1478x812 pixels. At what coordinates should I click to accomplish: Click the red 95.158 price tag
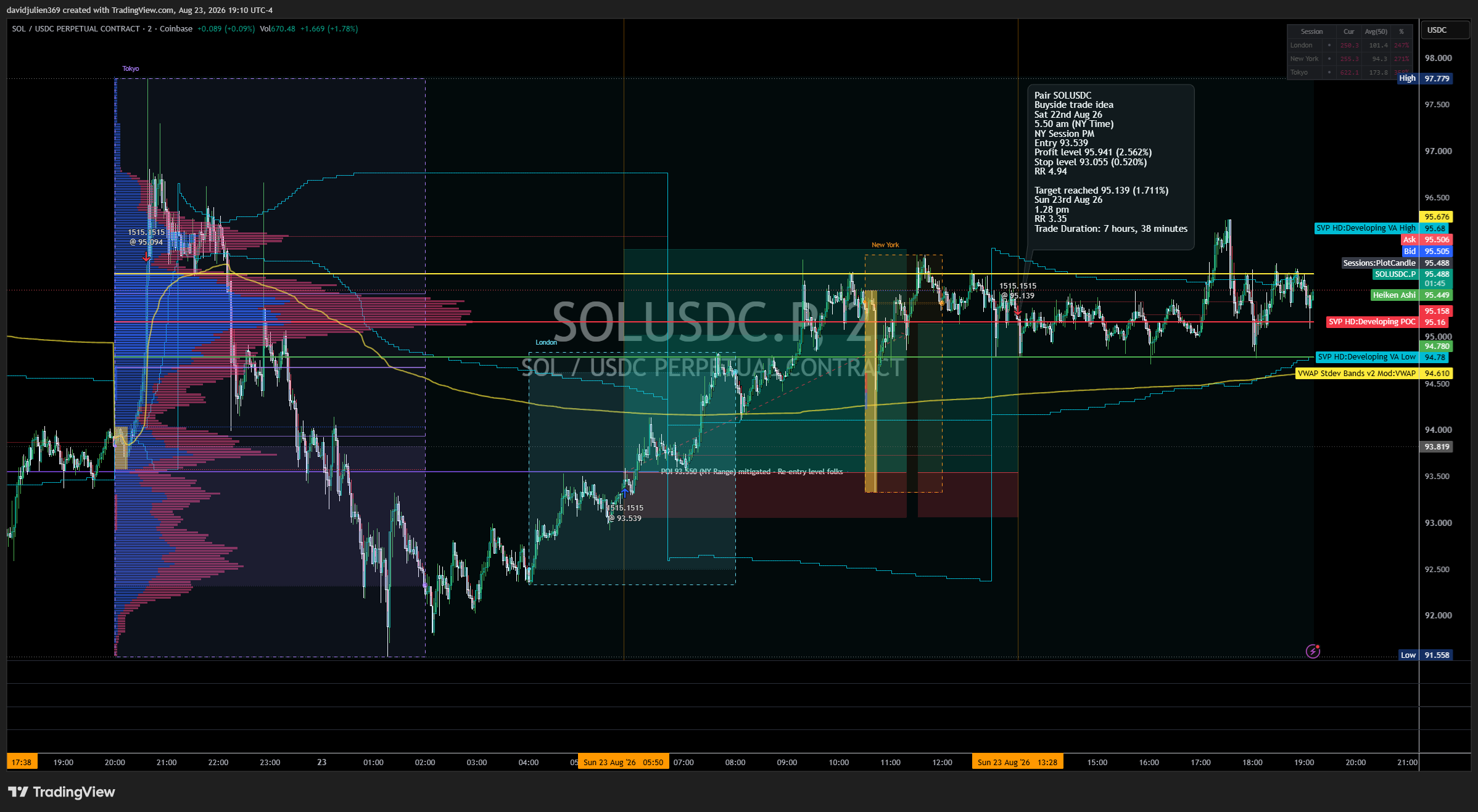pos(1436,311)
